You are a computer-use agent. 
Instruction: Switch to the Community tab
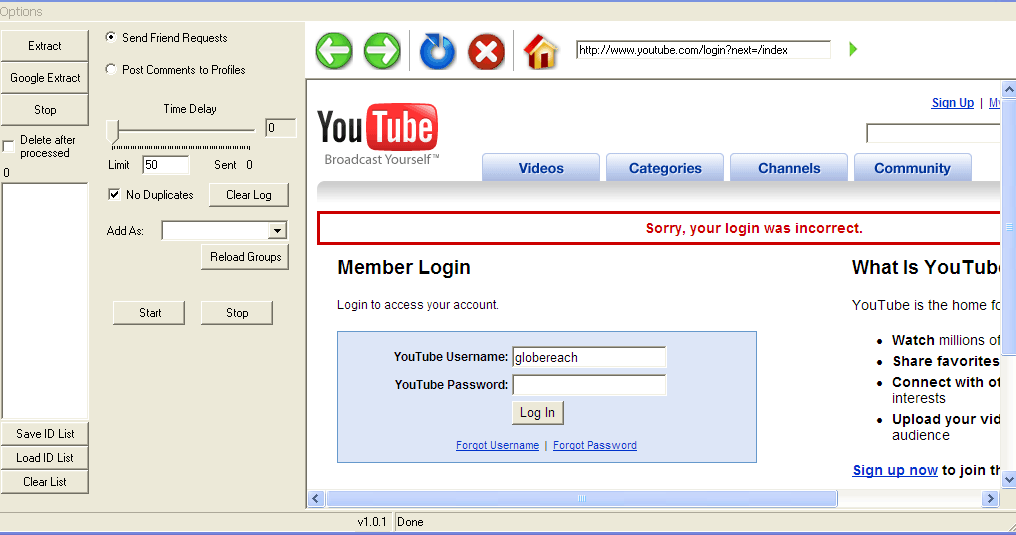[x=912, y=168]
